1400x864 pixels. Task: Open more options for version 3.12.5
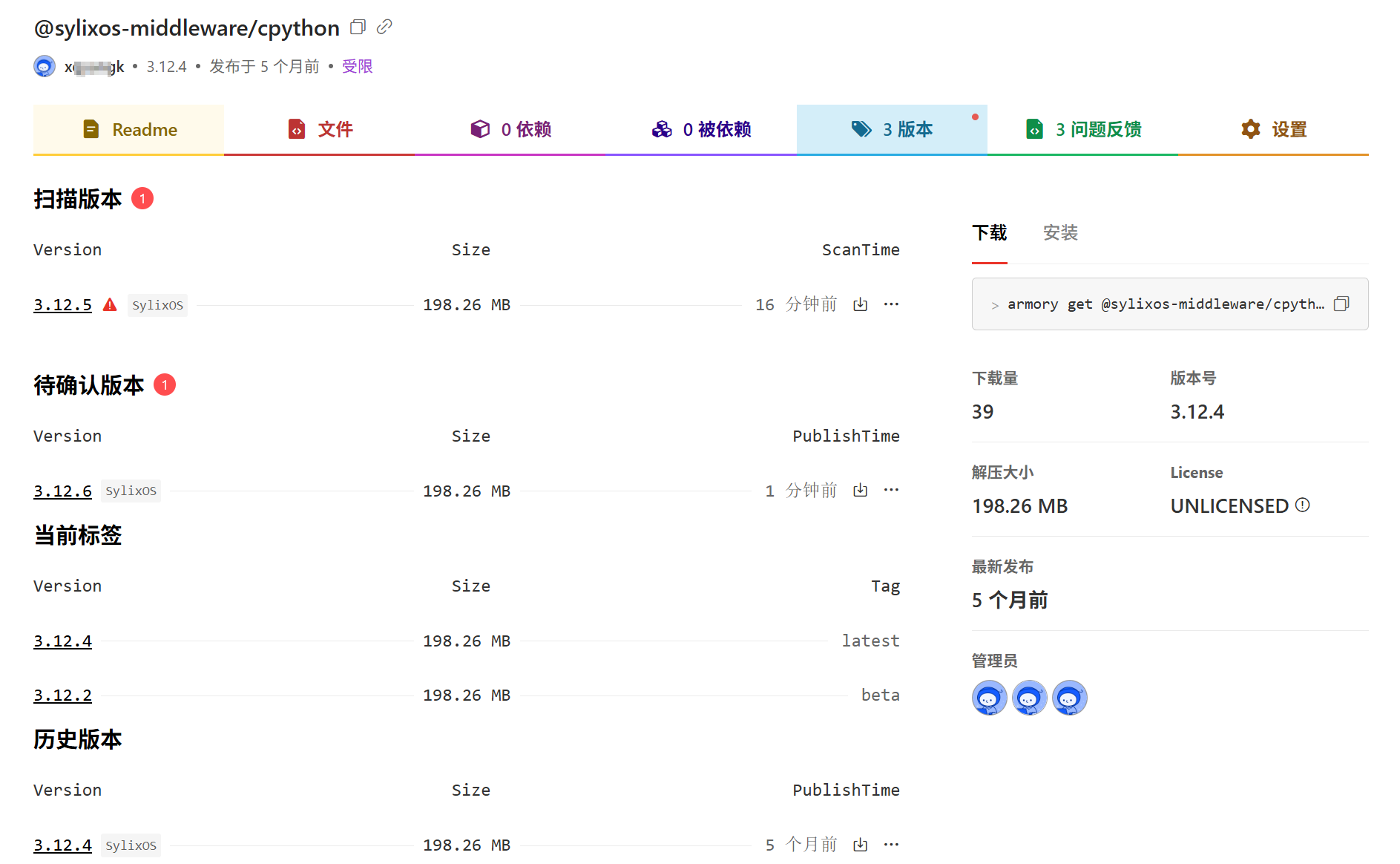[x=891, y=304]
